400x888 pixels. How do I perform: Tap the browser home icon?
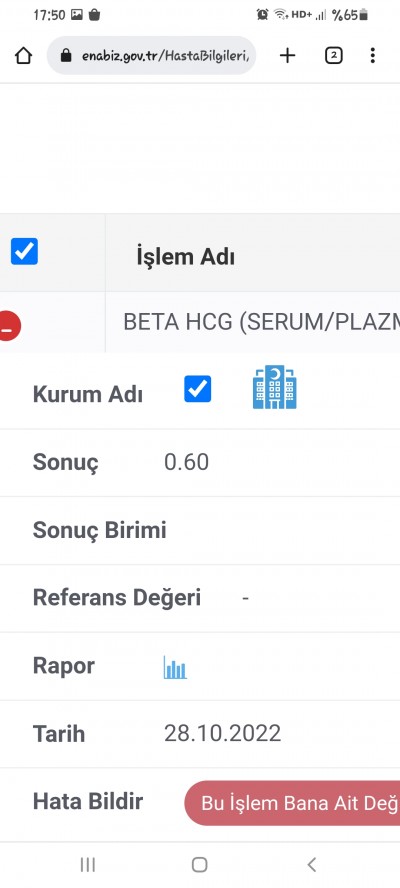tap(23, 56)
